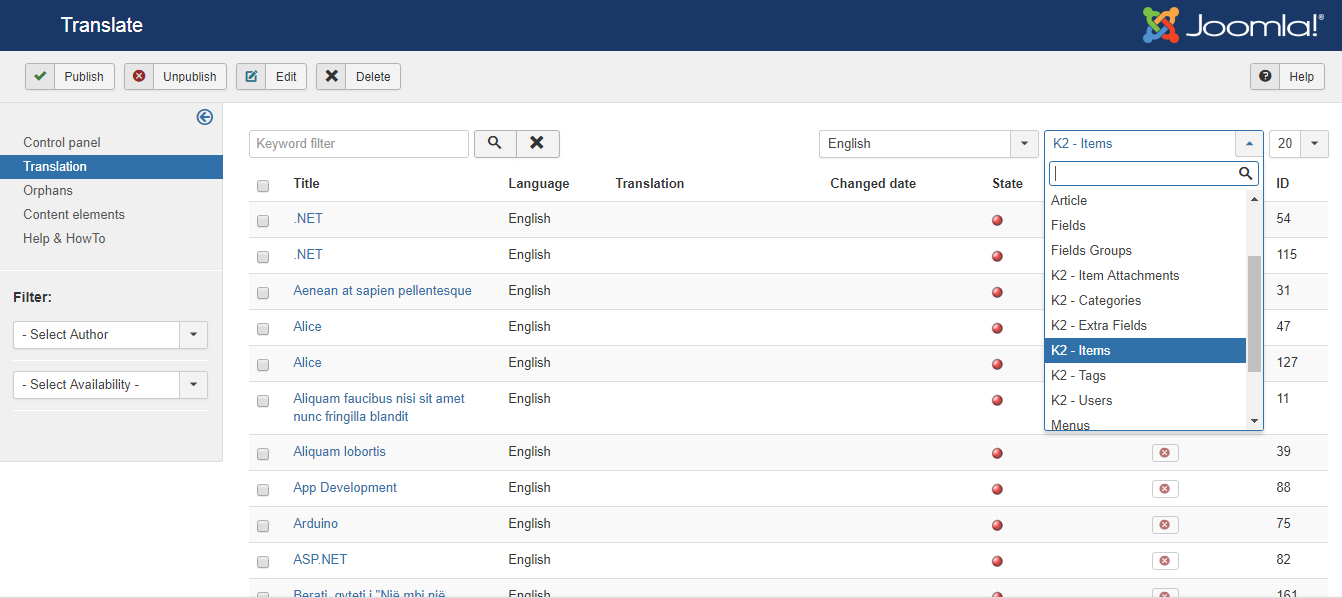Click the red cross button in App Development row

coord(1165,489)
